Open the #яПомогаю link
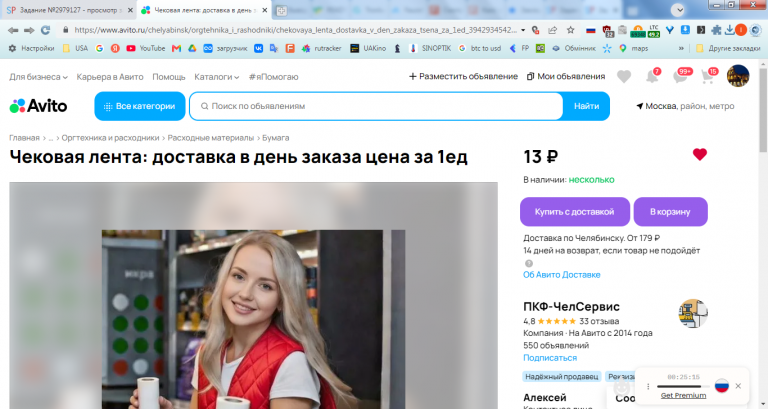This screenshot has width=768, height=409. 273,77
